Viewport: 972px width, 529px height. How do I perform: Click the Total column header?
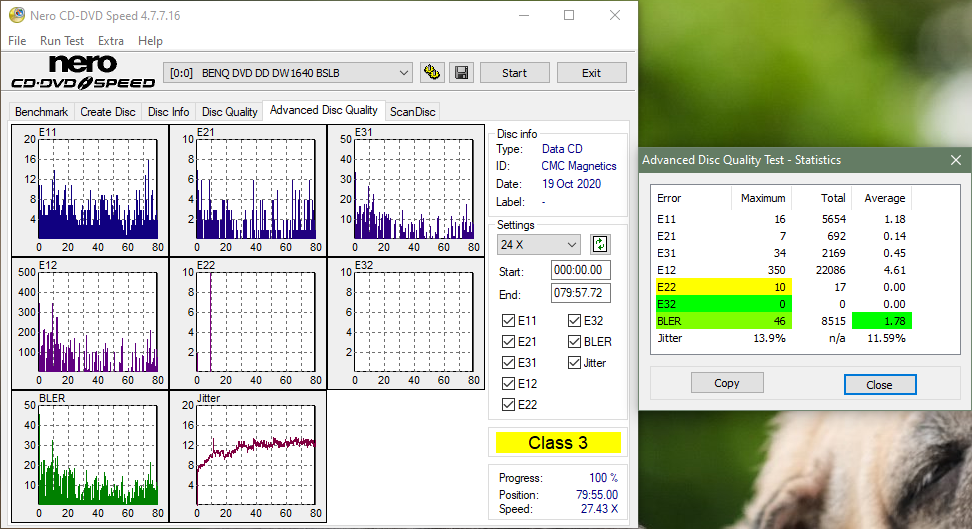pyautogui.click(x=833, y=198)
